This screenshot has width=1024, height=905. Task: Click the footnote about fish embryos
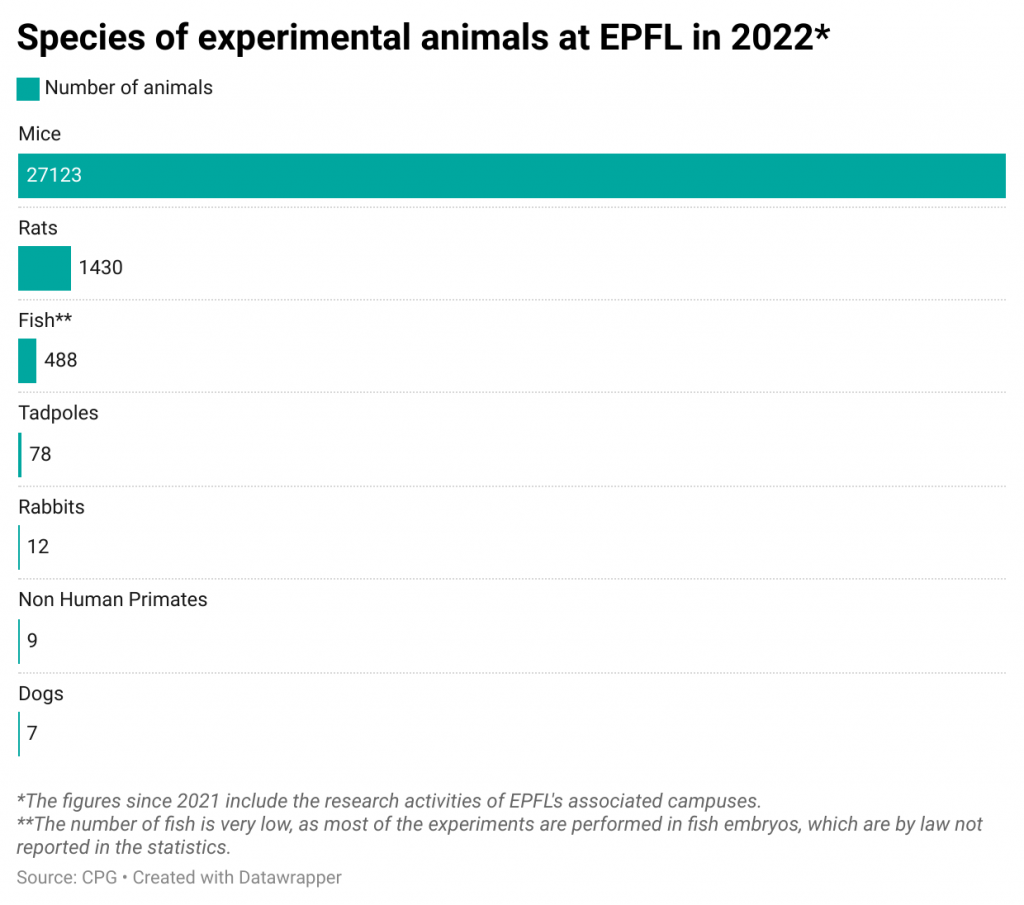tap(499, 835)
